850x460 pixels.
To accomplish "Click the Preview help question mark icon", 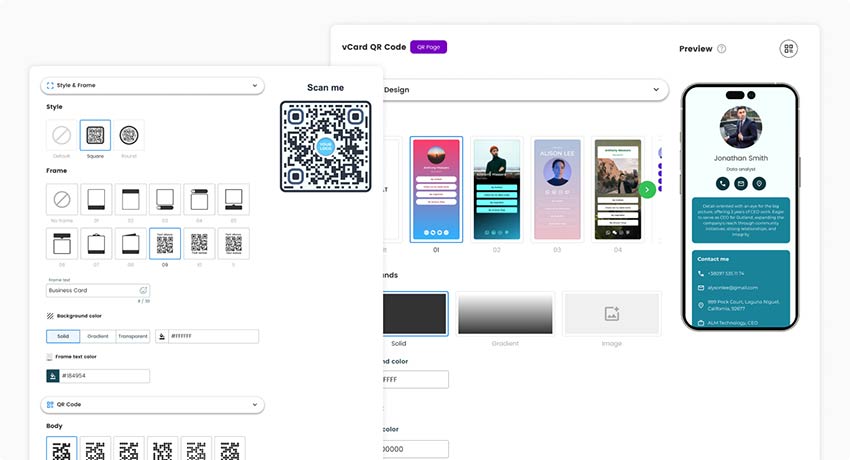I will click(722, 49).
